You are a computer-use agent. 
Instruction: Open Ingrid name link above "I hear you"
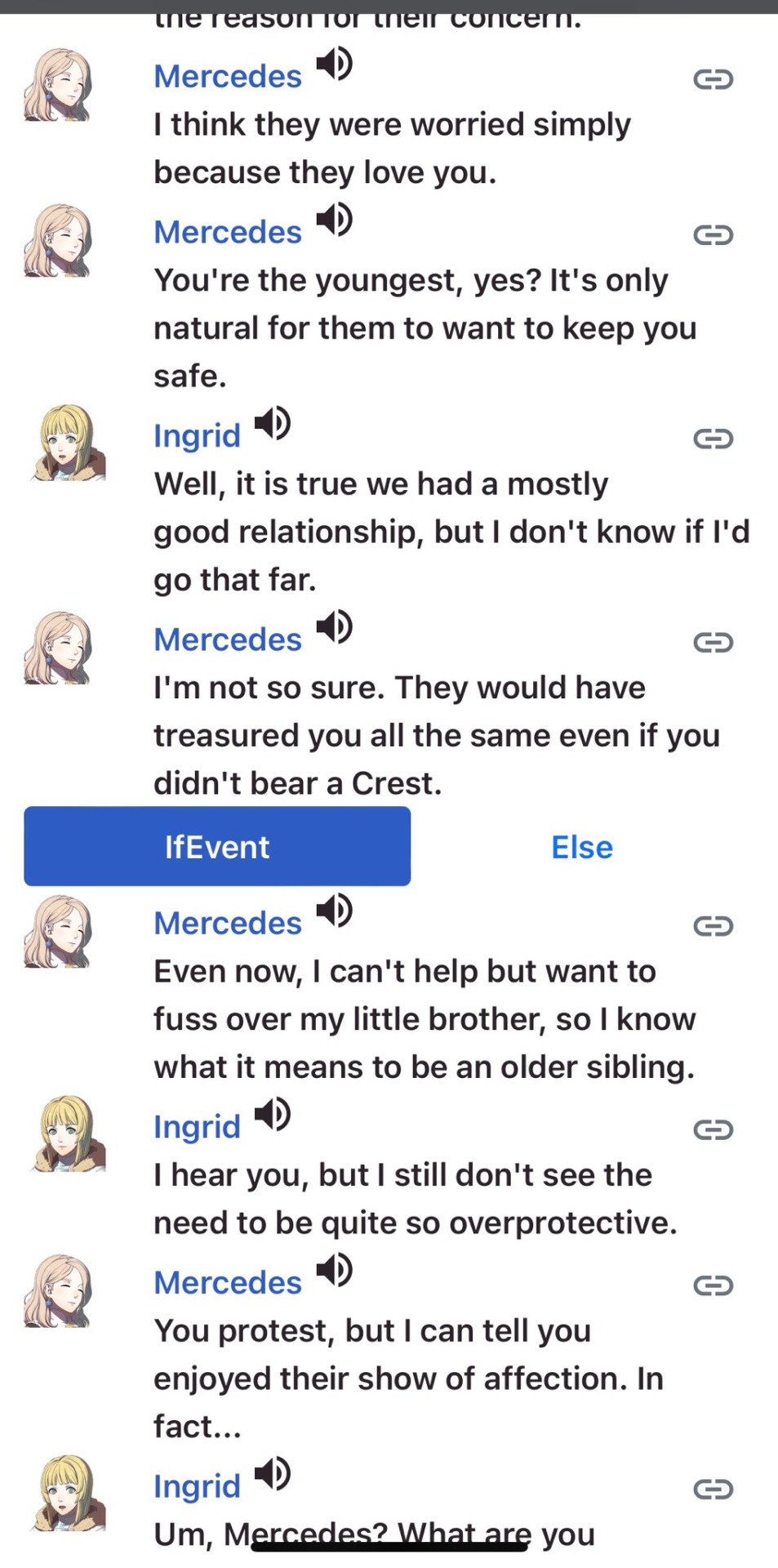coord(197,1127)
